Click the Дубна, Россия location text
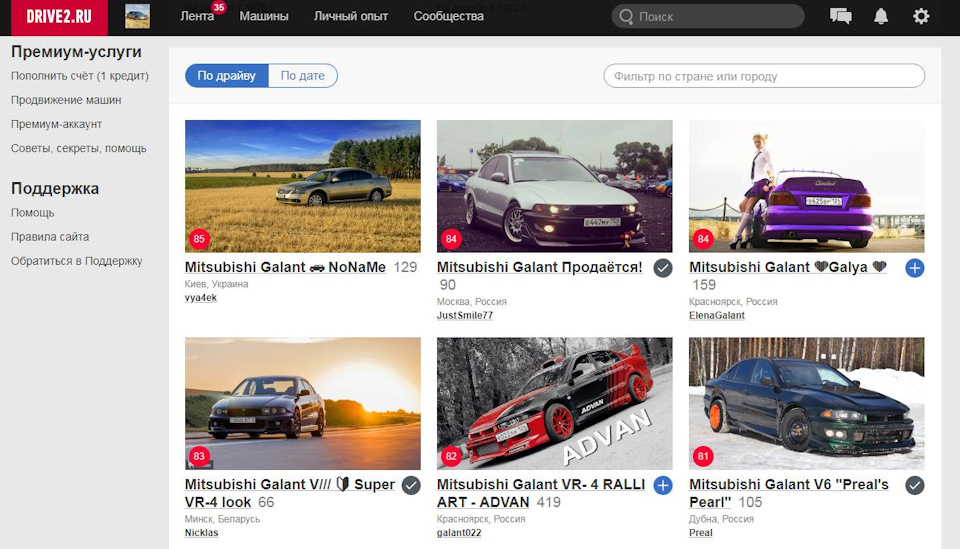The height and width of the screenshot is (549, 960). tap(722, 519)
